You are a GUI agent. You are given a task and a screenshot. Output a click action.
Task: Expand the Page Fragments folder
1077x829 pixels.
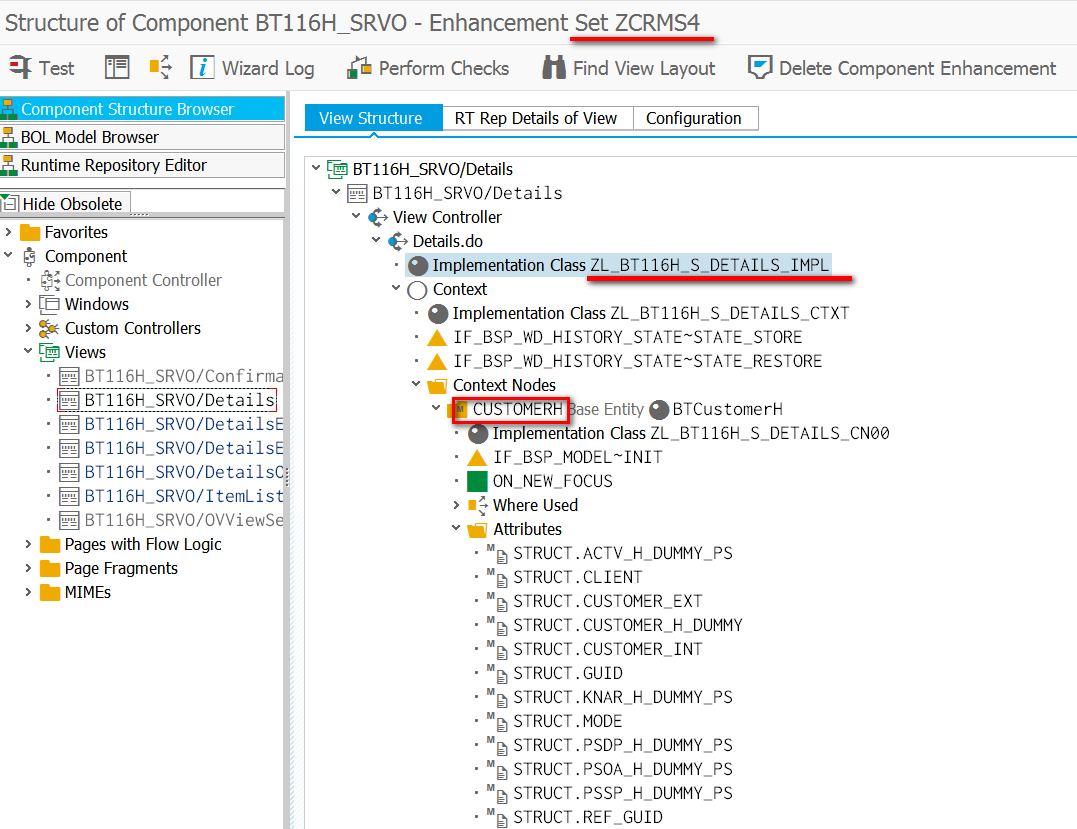[x=28, y=568]
